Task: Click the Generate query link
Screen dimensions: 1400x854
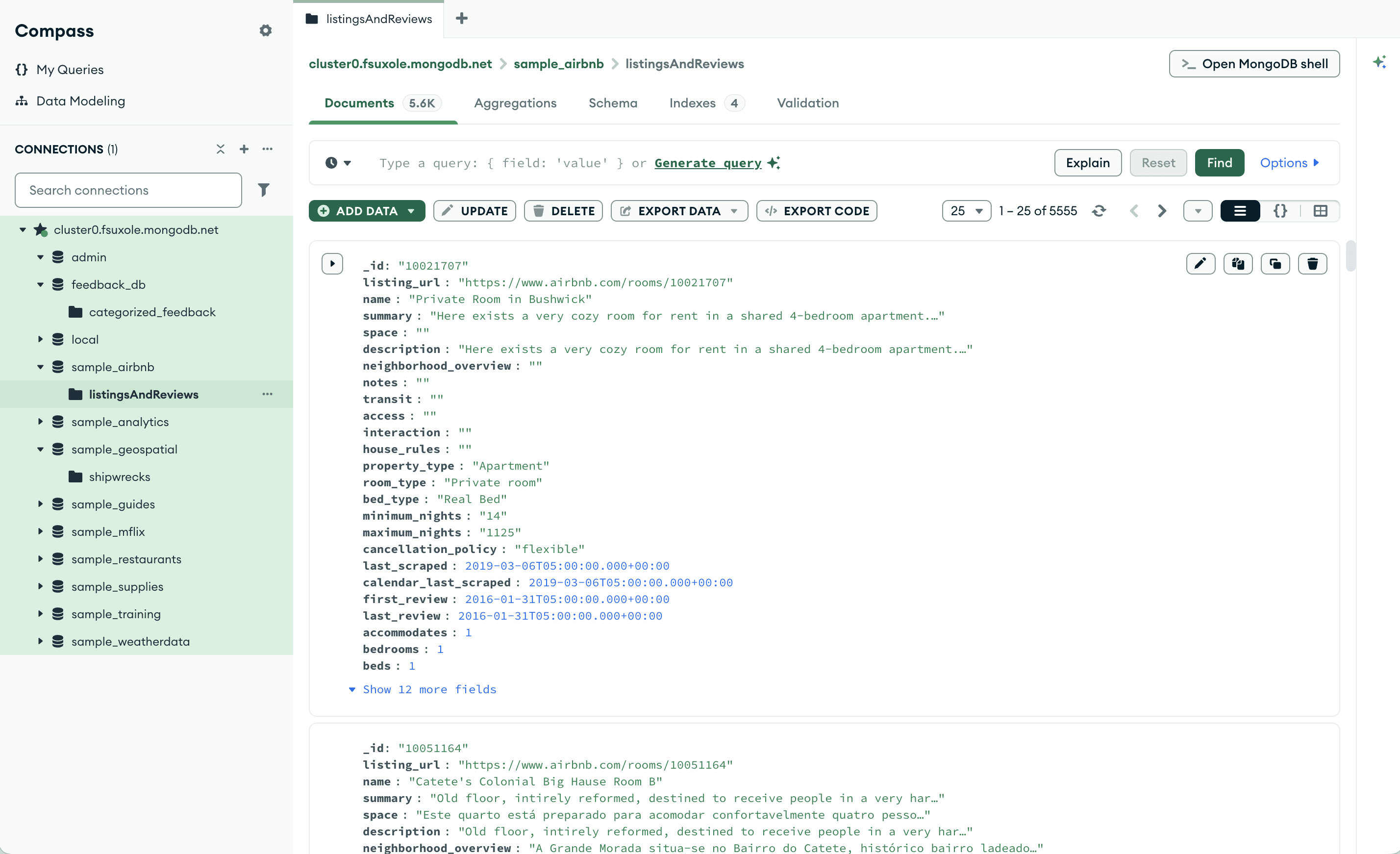Action: pyautogui.click(x=707, y=163)
